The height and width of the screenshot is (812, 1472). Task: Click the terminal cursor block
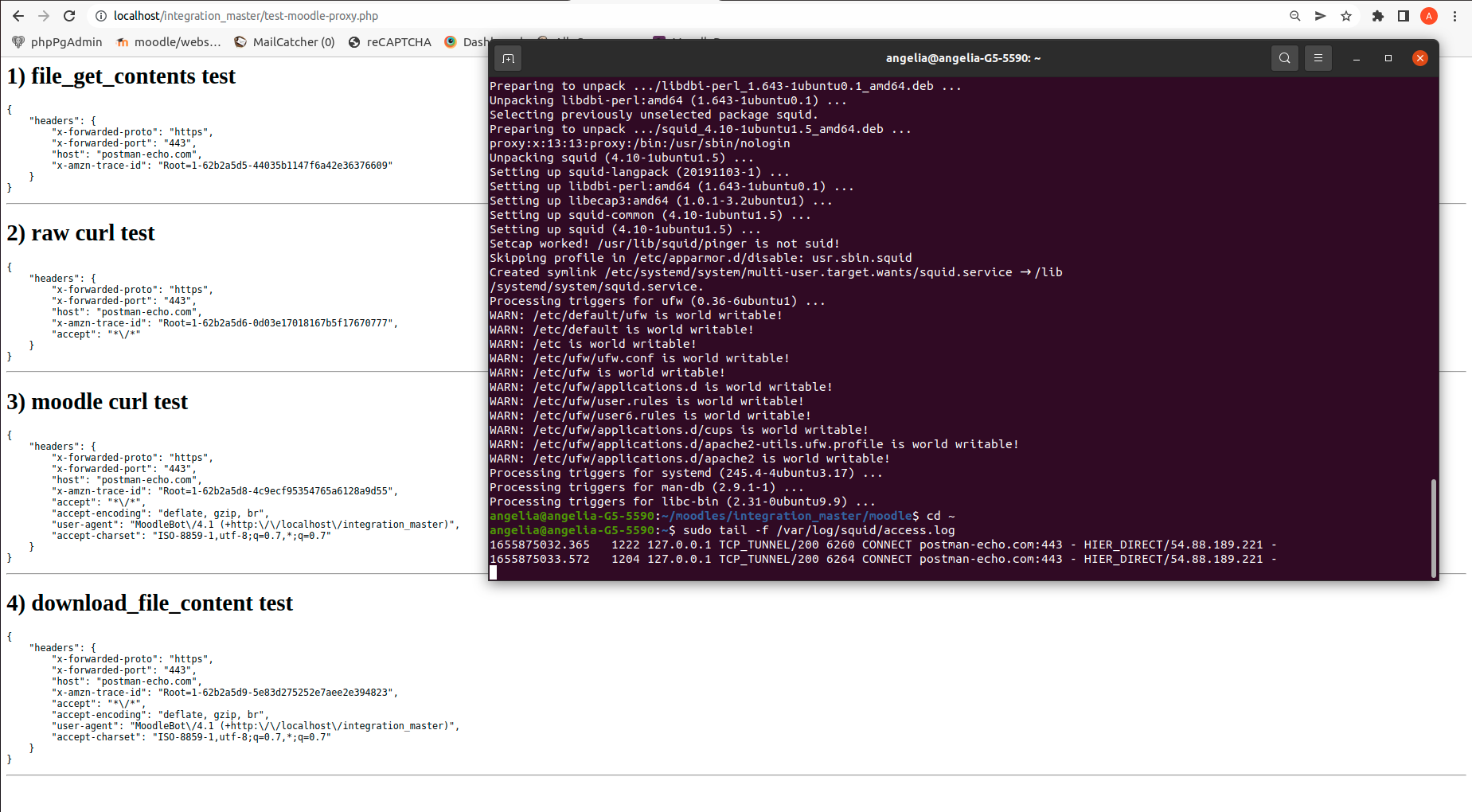point(493,573)
